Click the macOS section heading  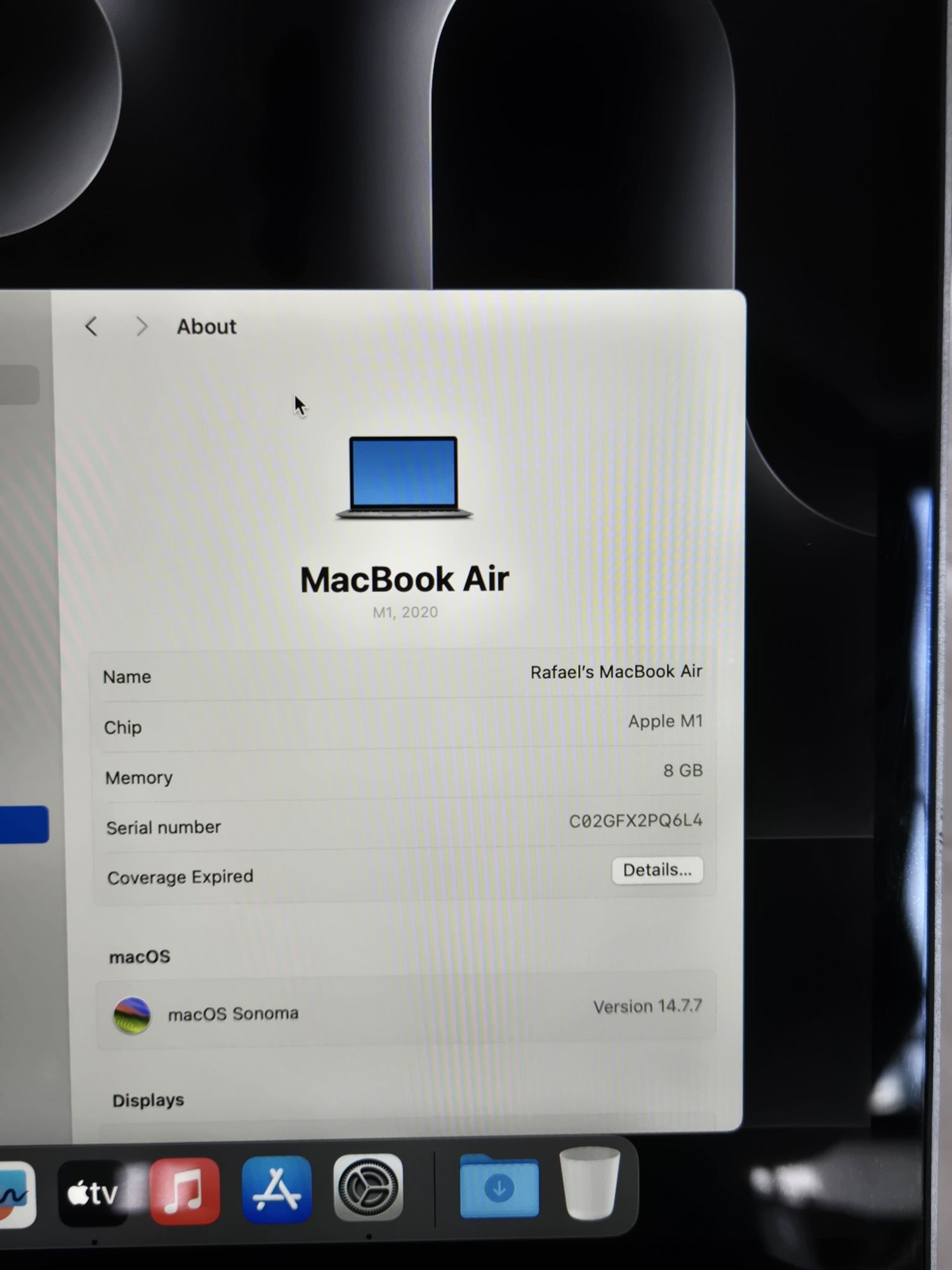click(x=140, y=957)
